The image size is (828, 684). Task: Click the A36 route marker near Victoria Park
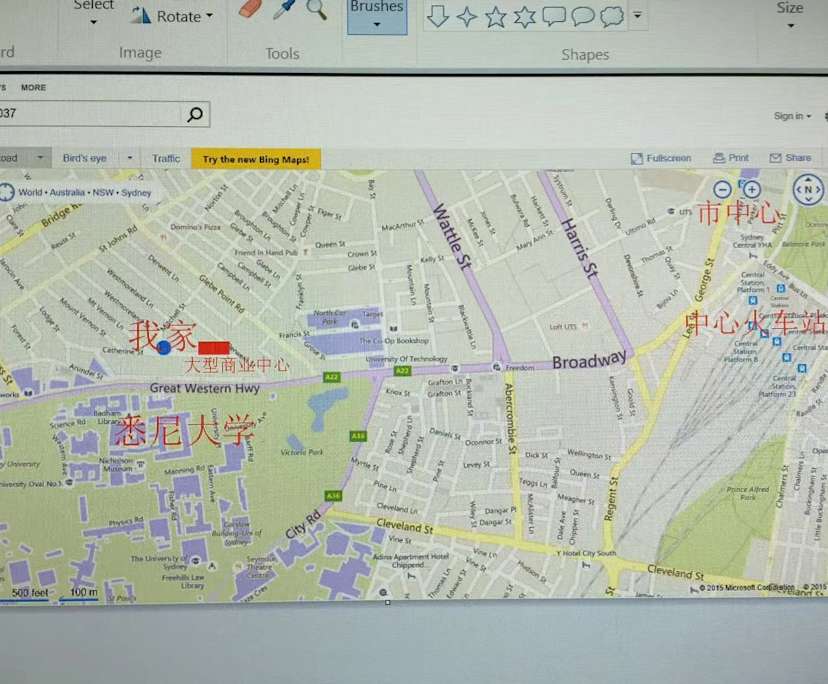(x=333, y=495)
